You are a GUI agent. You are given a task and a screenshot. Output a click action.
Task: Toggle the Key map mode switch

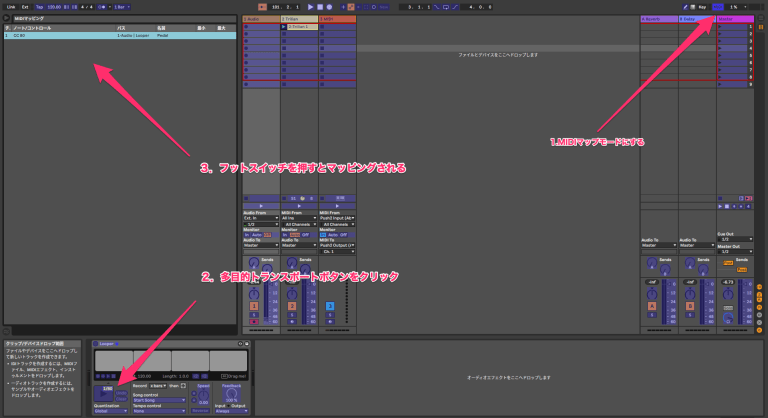[702, 7]
